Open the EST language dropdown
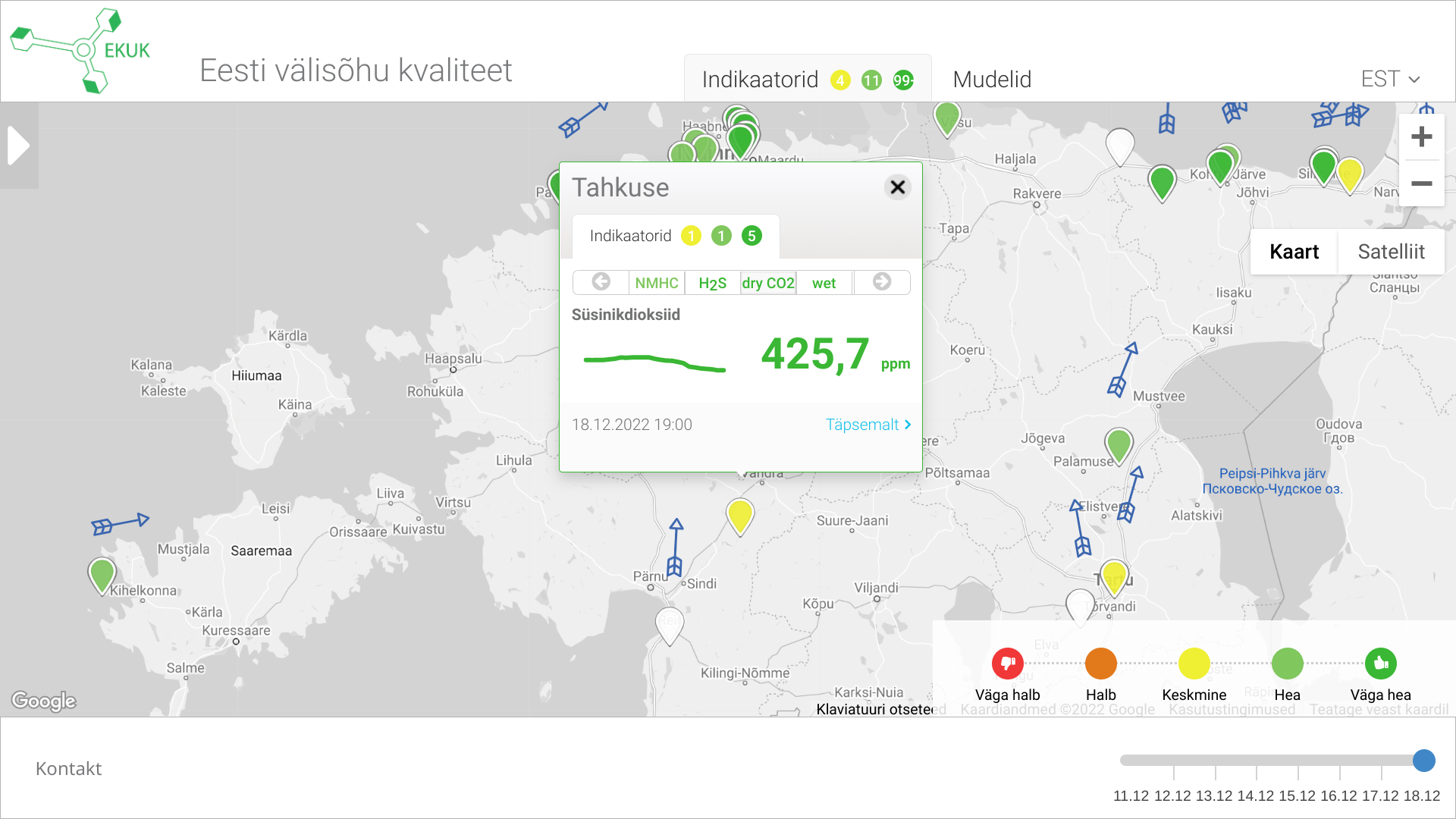This screenshot has width=1456, height=819. (x=1389, y=79)
